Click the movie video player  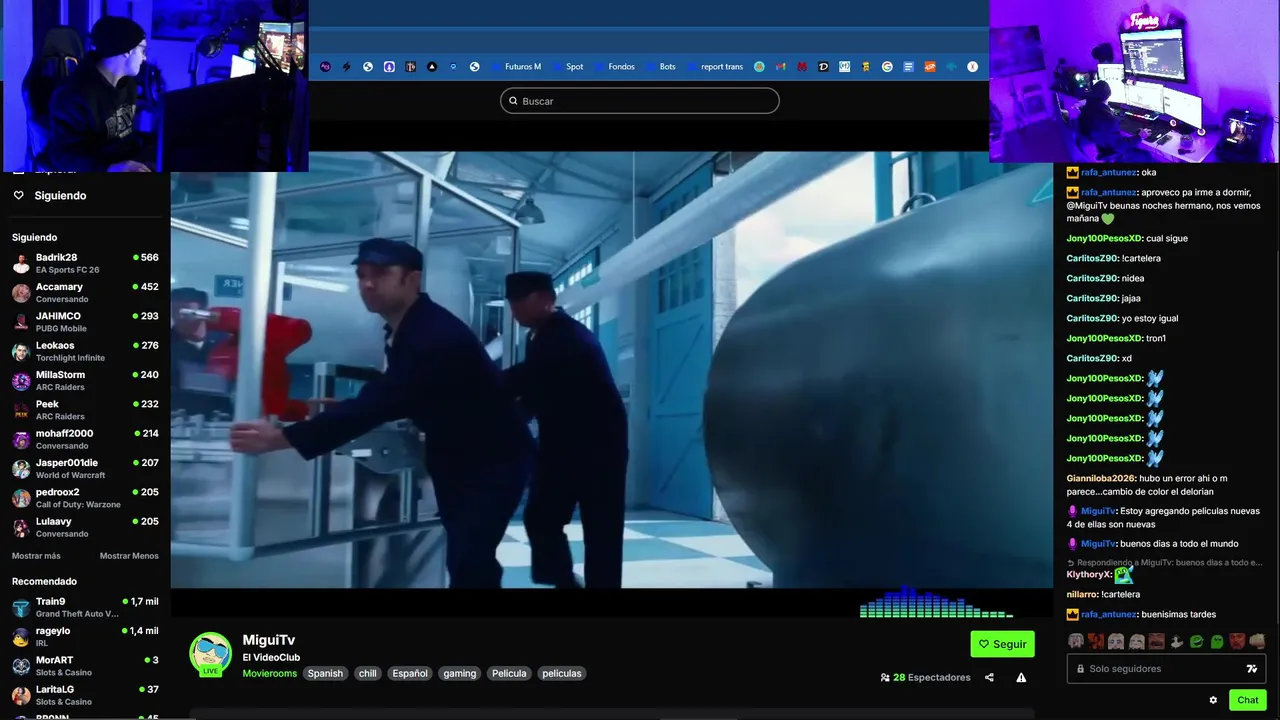coord(612,370)
